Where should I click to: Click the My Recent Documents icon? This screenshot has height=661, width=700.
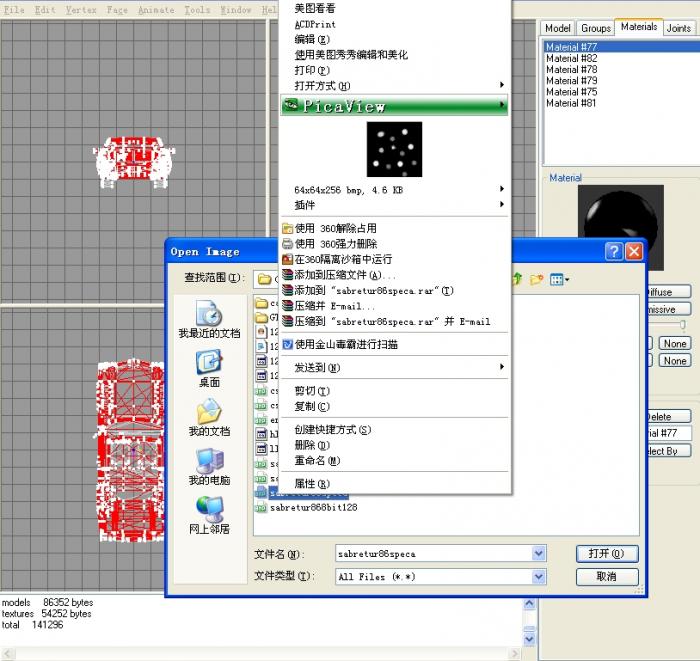pyautogui.click(x=209, y=313)
